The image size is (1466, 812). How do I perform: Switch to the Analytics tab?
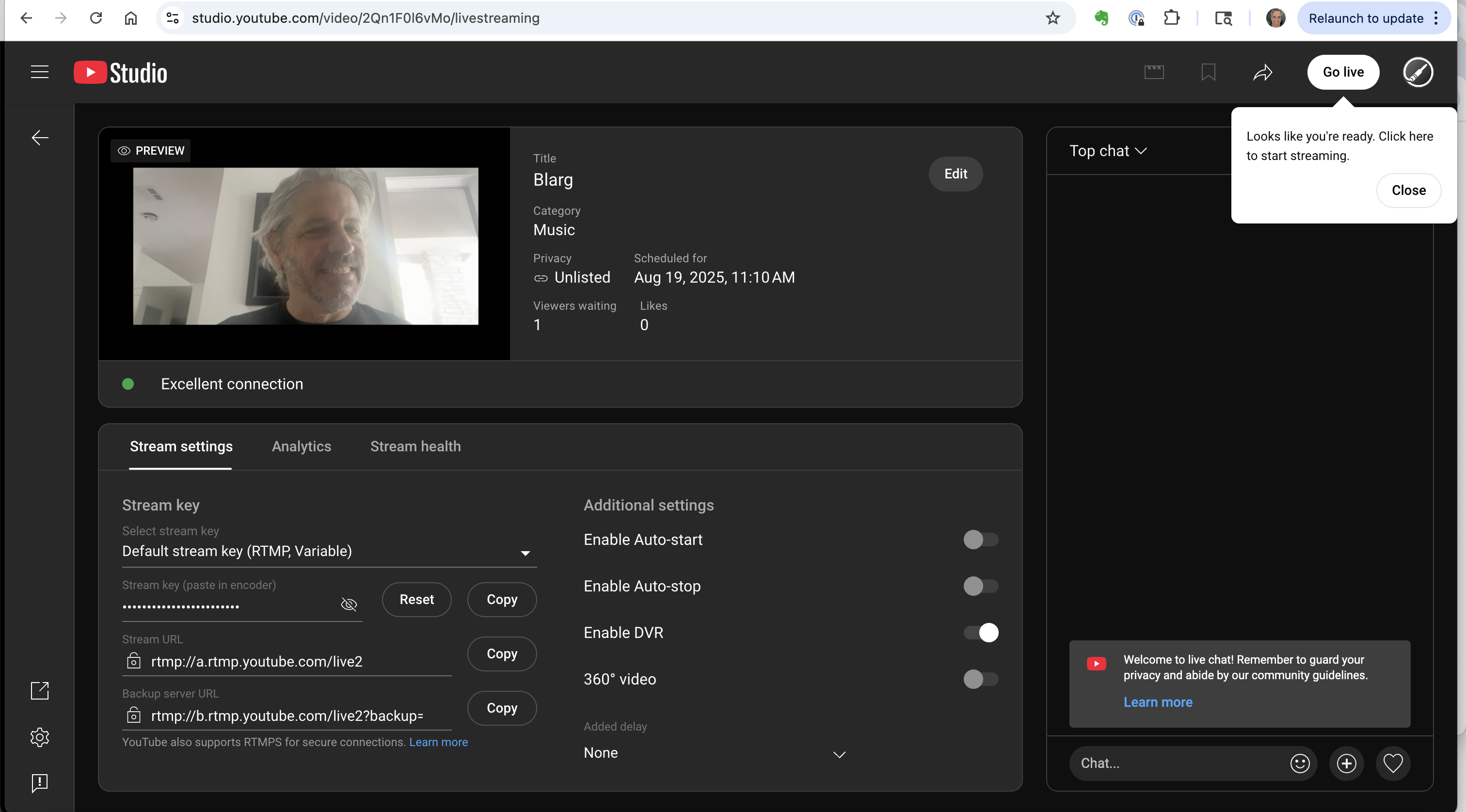[x=301, y=446]
